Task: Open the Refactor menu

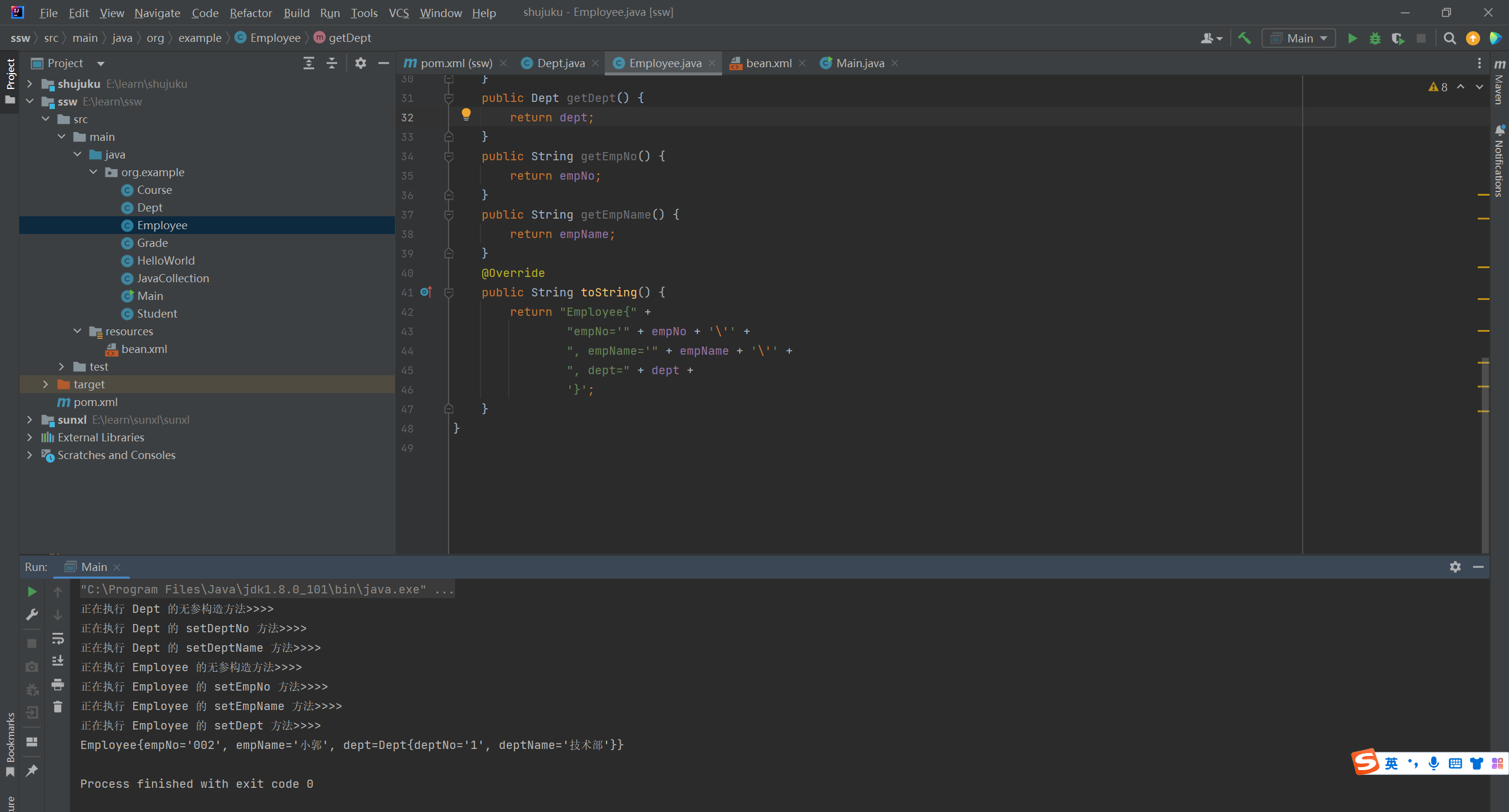Action: (251, 12)
